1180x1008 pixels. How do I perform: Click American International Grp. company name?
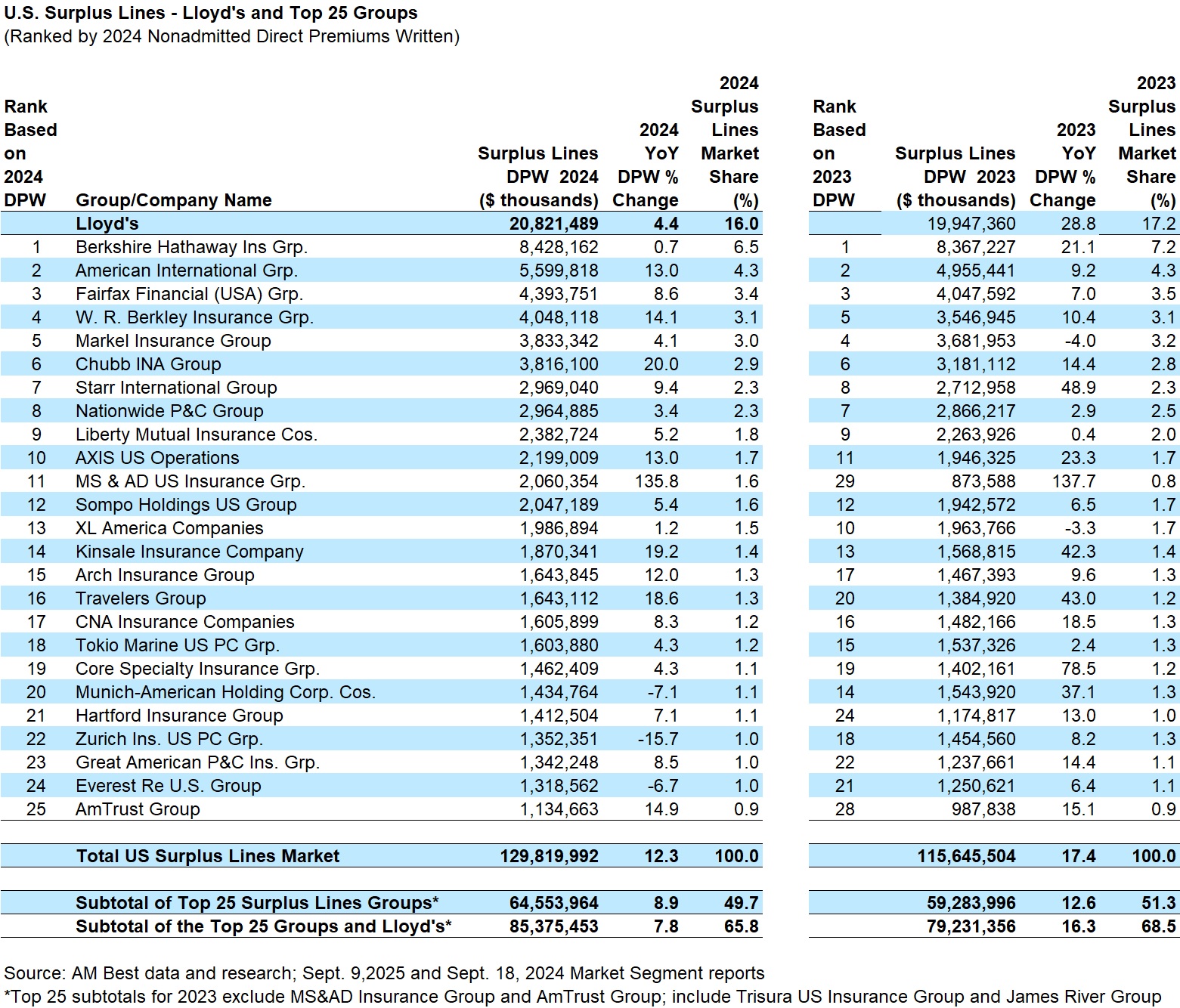[x=186, y=271]
